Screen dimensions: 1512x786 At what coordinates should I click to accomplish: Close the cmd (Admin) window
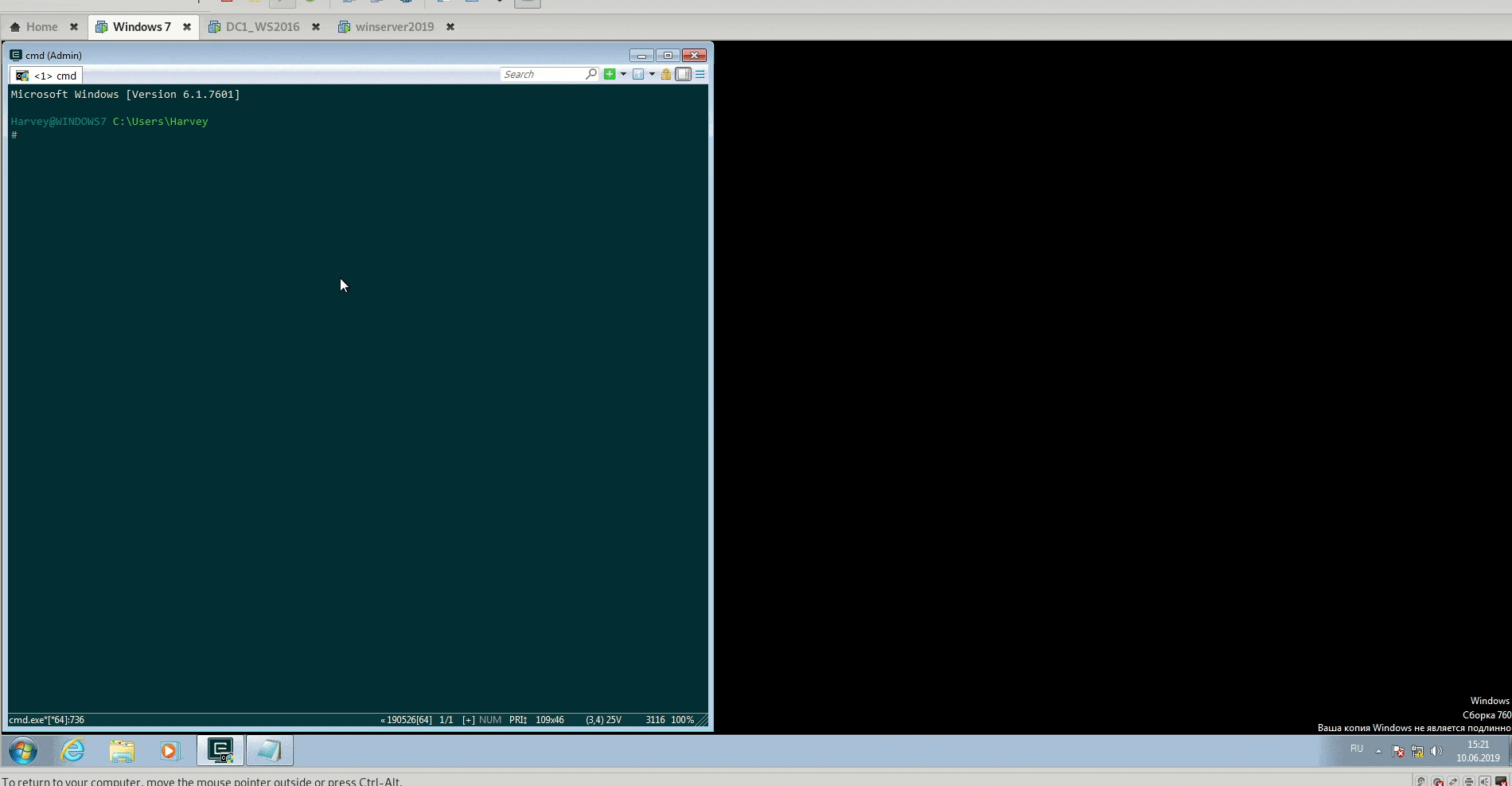point(694,55)
